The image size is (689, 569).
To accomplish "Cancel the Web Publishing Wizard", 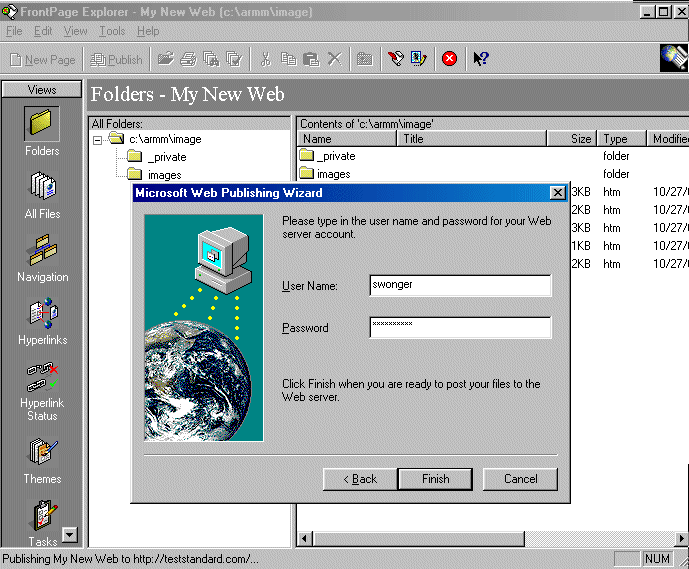I will pyautogui.click(x=520, y=479).
